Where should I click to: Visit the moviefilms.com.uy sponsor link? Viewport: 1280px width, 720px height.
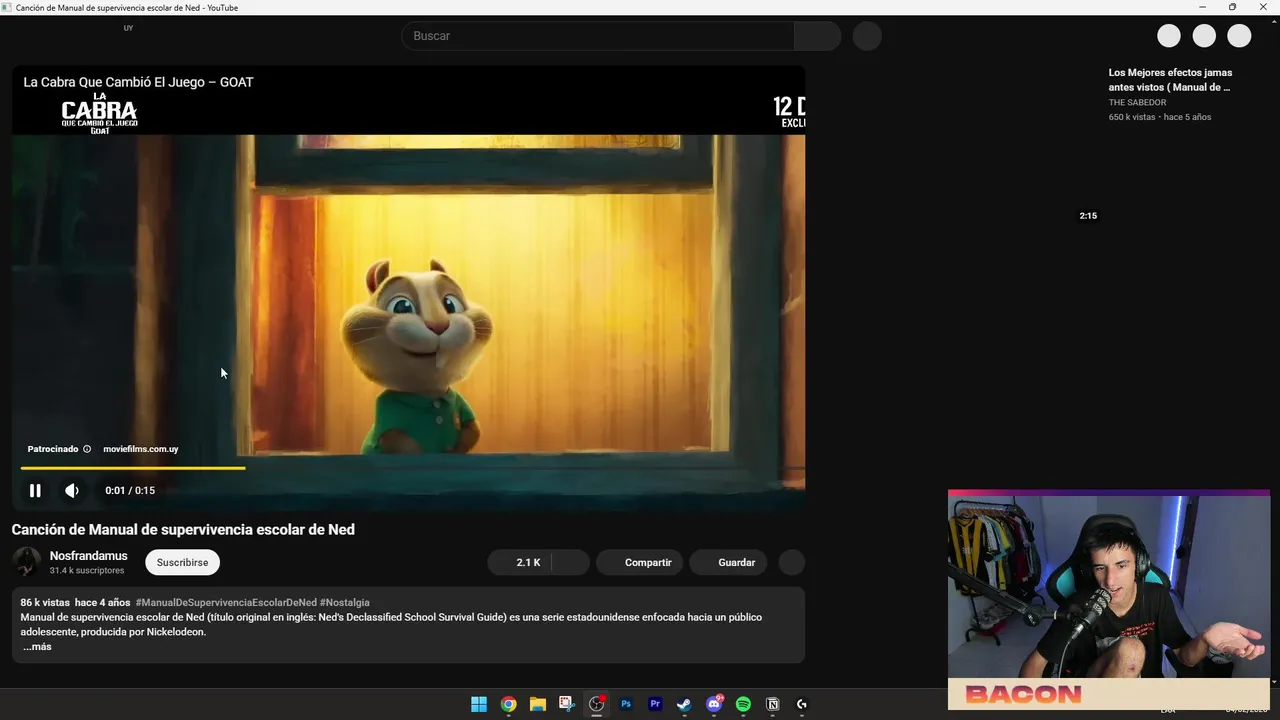coord(141,449)
